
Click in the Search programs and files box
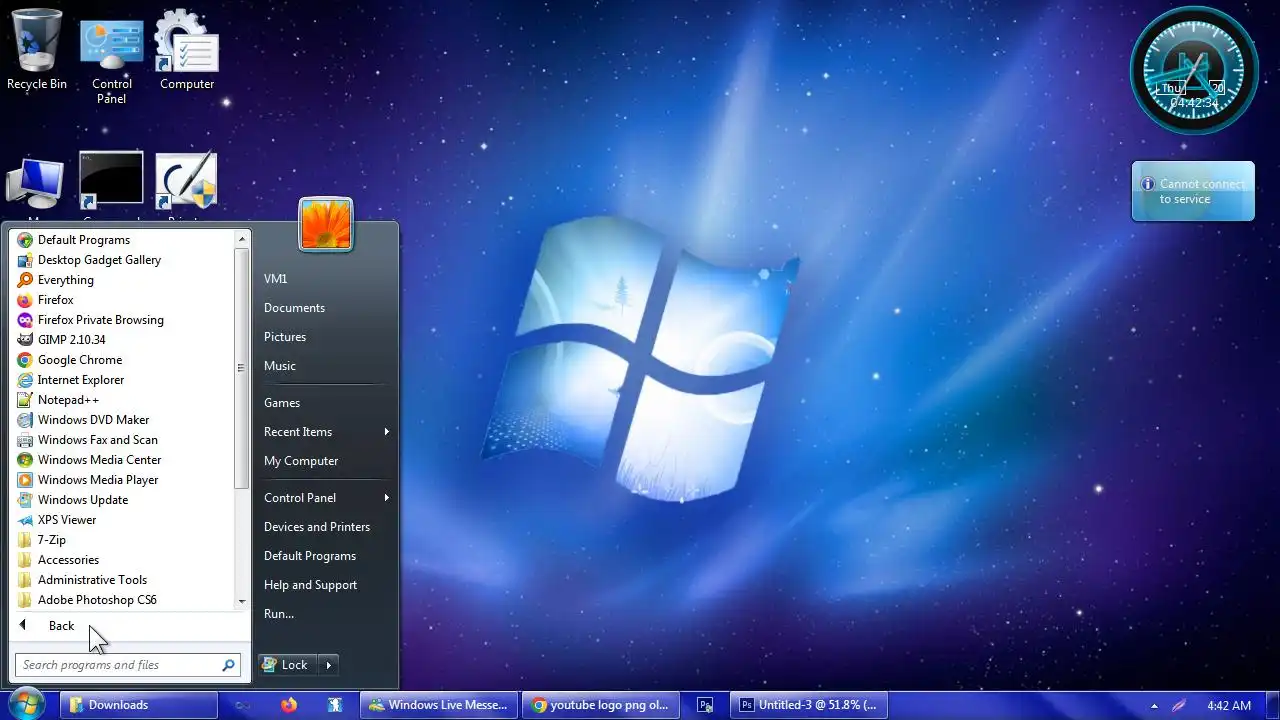[118, 665]
